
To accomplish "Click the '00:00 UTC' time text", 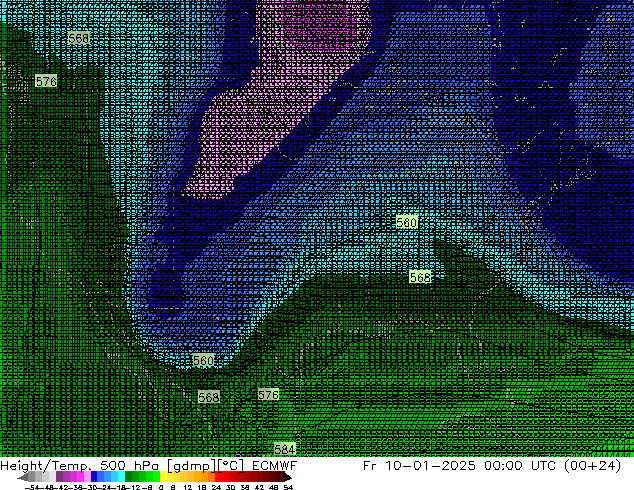I will [x=522, y=466].
